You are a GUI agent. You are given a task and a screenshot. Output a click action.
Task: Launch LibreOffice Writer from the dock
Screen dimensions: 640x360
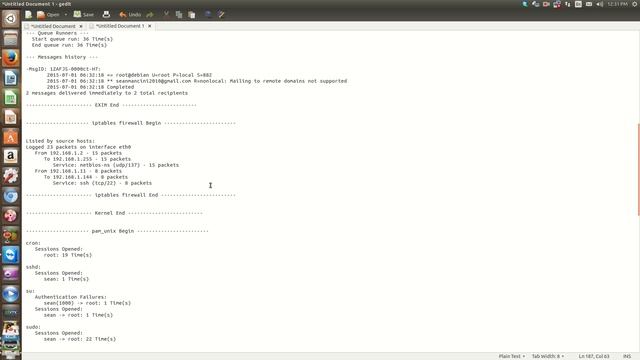(x=11, y=78)
